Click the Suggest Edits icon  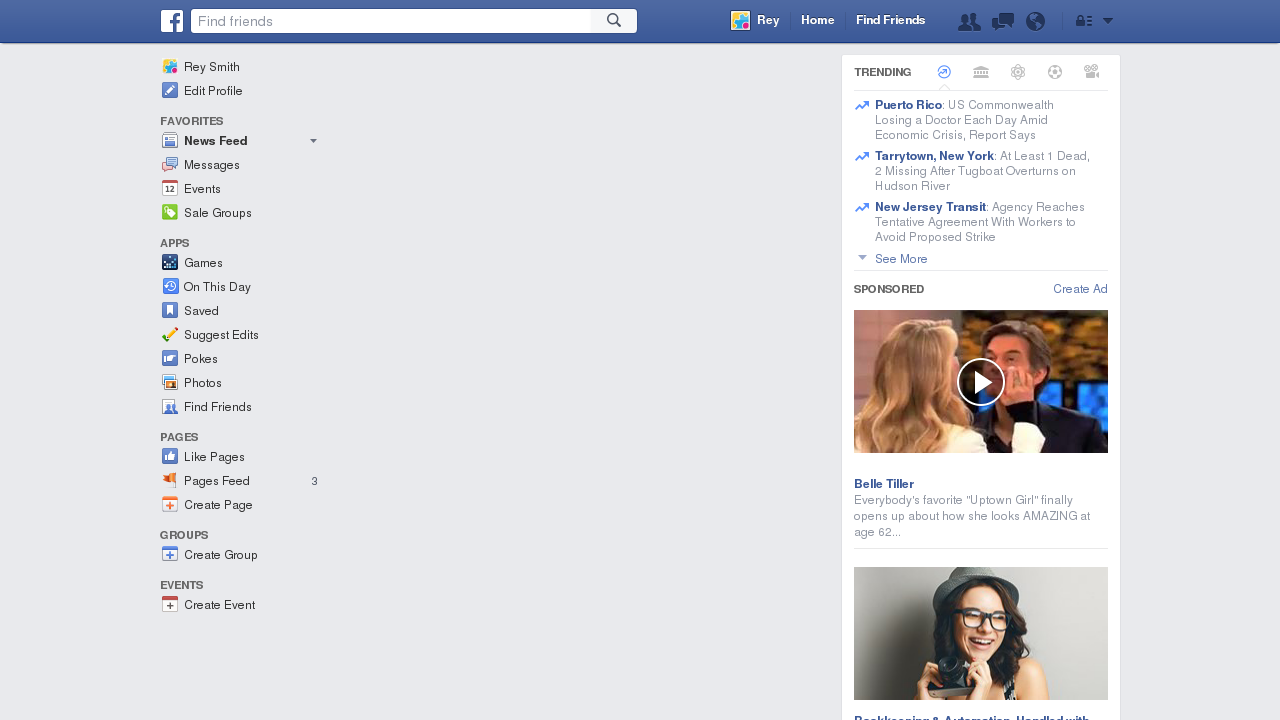tap(170, 335)
